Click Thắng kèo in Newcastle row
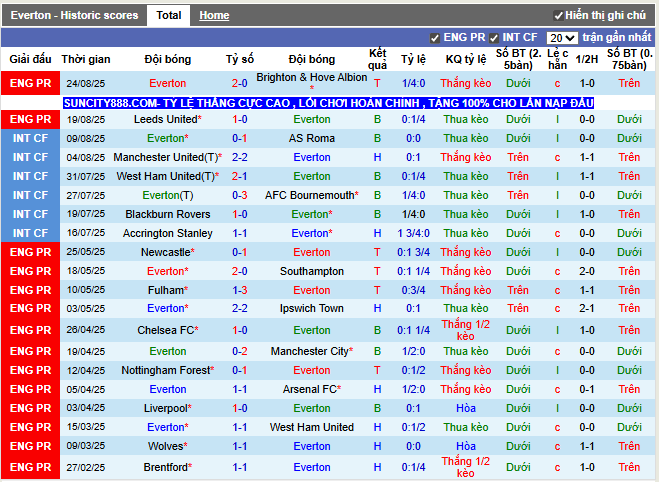The height and width of the screenshot is (482, 659). click(x=466, y=252)
